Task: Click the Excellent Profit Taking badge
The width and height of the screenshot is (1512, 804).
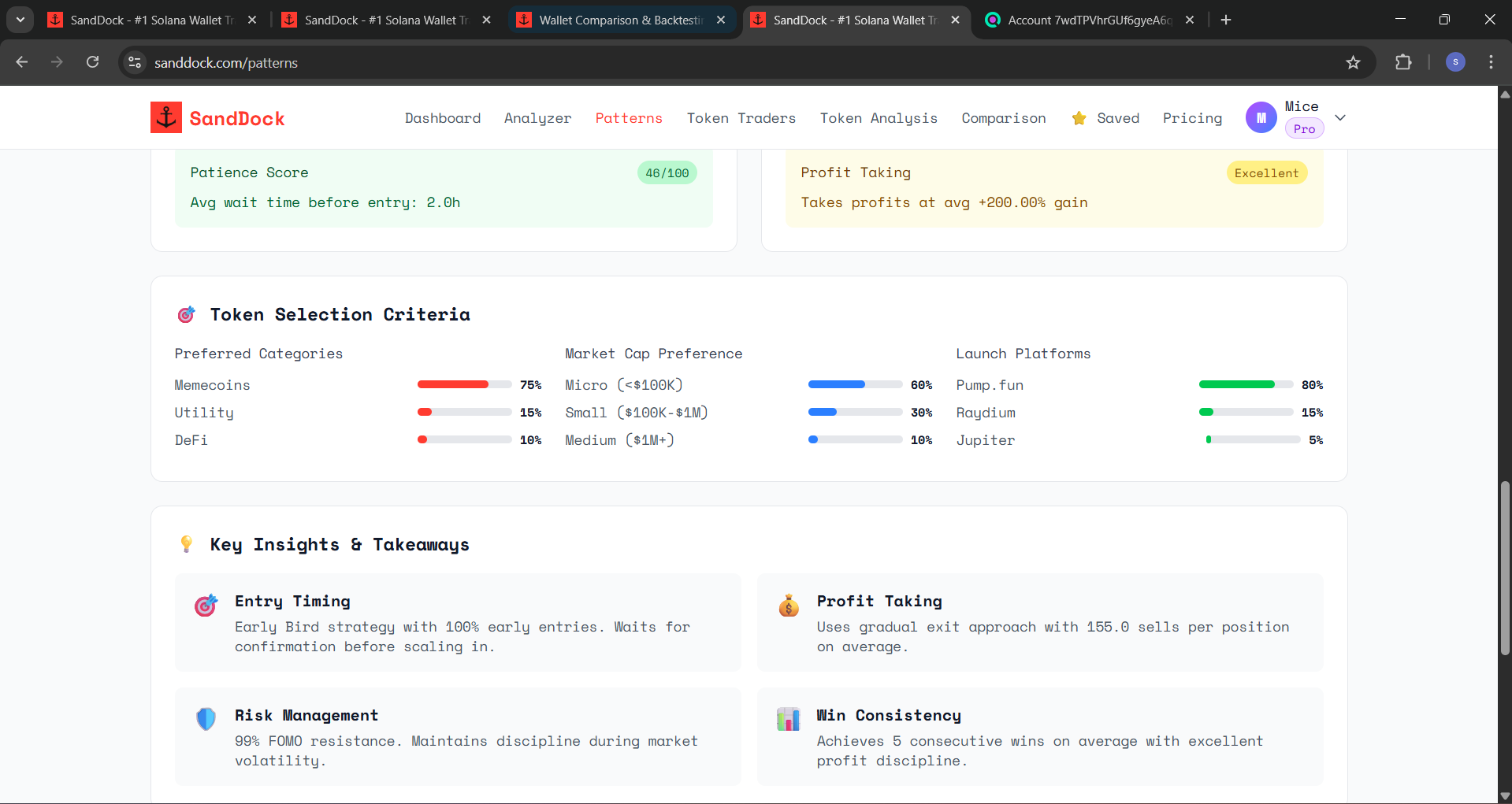Action: (1266, 172)
